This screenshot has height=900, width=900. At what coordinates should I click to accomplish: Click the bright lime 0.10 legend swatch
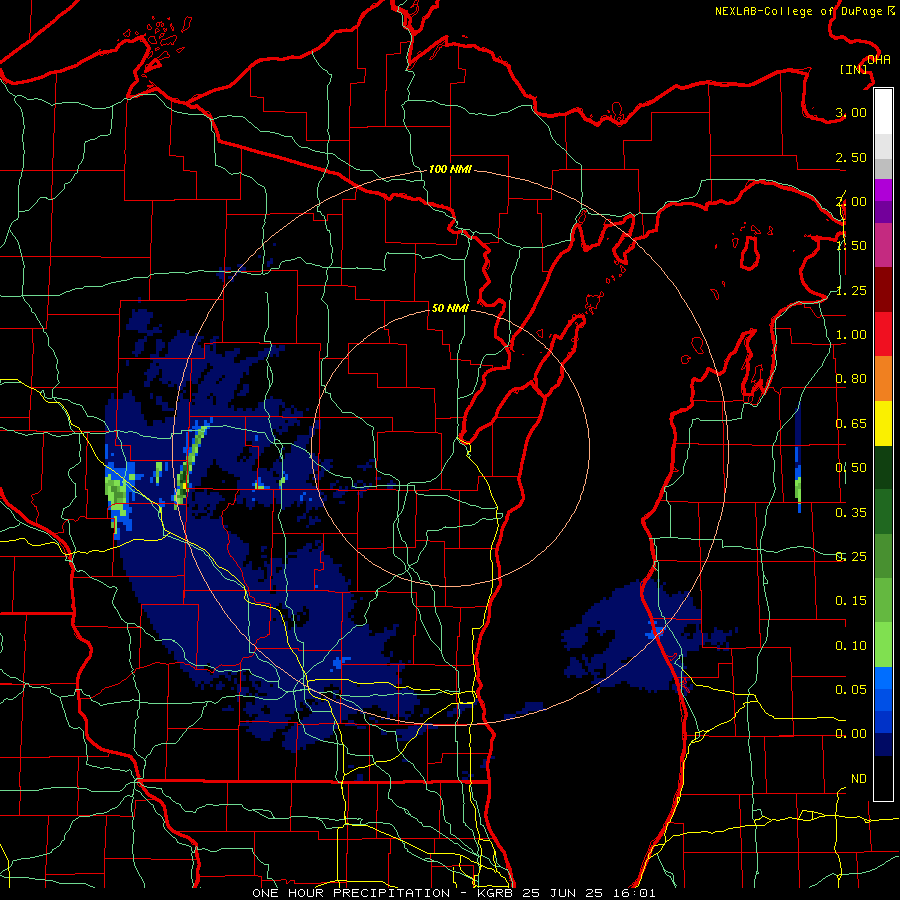point(883,645)
